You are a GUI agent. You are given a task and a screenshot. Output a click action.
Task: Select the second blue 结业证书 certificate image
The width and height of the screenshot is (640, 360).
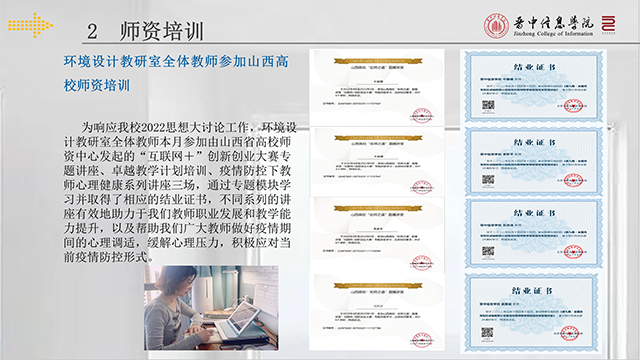point(533,162)
